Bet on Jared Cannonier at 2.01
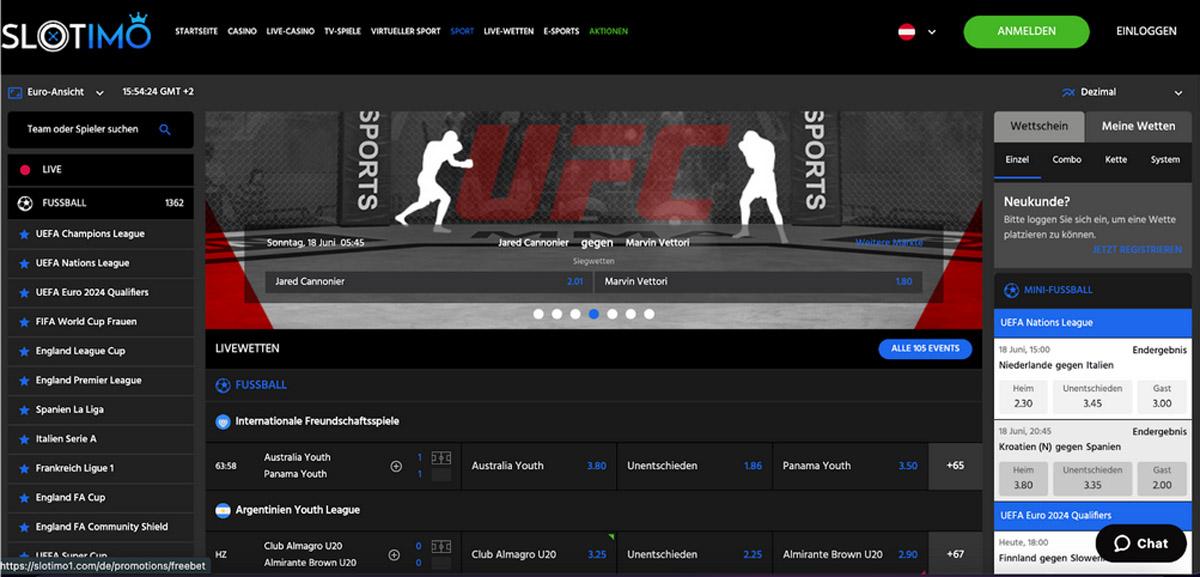Image resolution: width=1200 pixels, height=577 pixels. click(x=428, y=282)
